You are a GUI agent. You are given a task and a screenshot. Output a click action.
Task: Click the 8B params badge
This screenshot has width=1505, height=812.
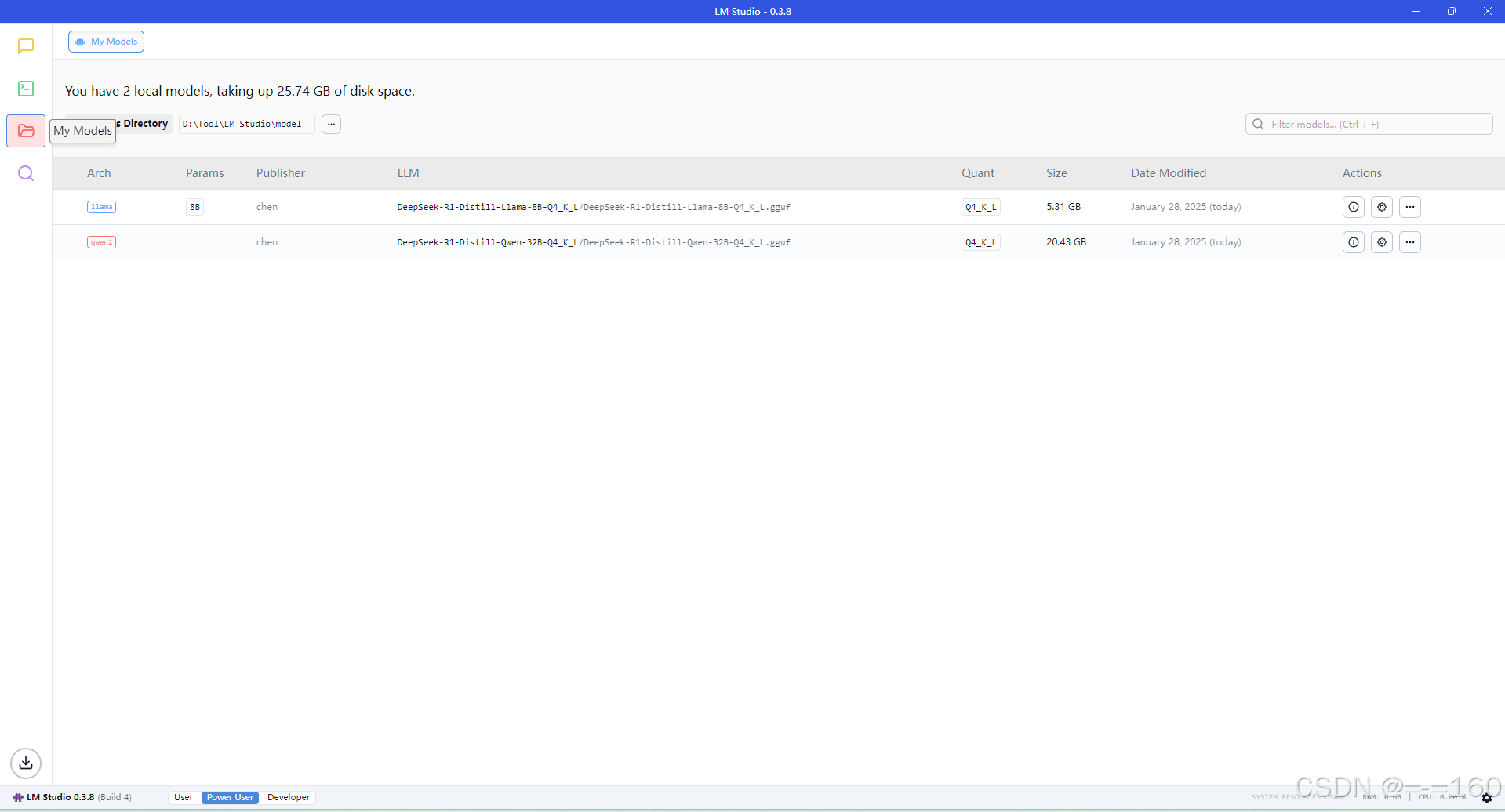pyautogui.click(x=194, y=207)
